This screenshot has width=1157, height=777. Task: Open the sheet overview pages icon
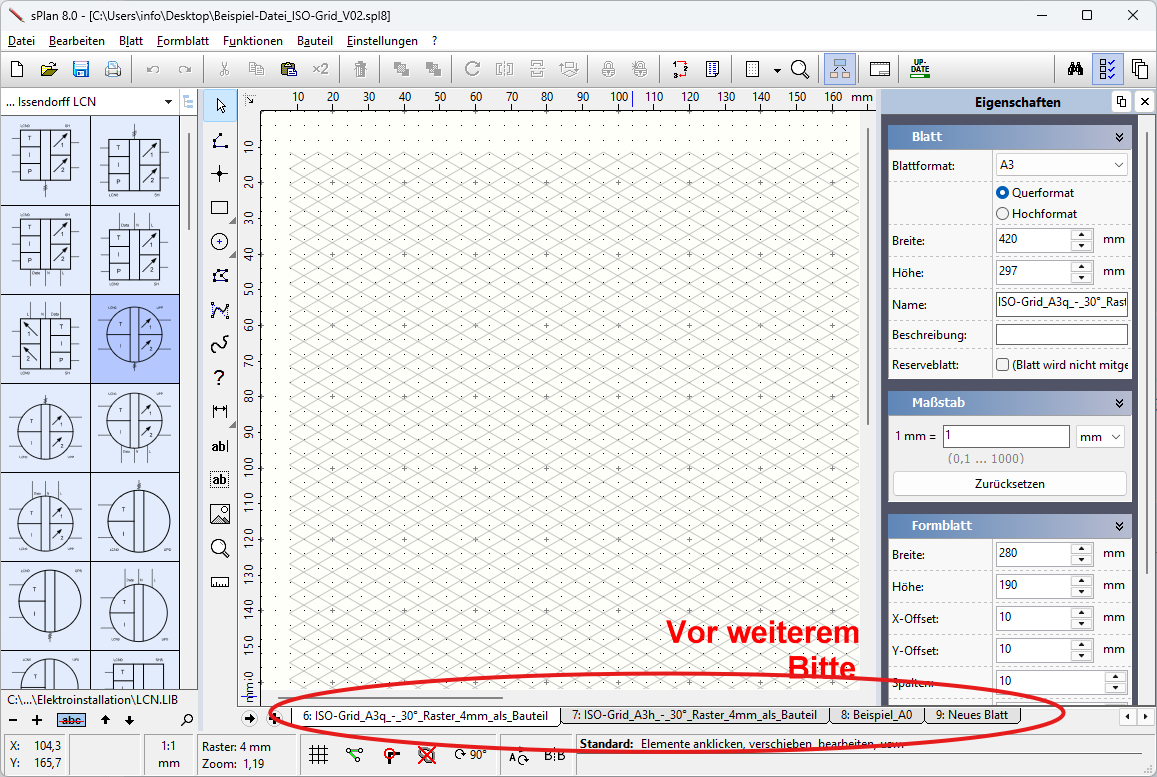tap(1139, 69)
